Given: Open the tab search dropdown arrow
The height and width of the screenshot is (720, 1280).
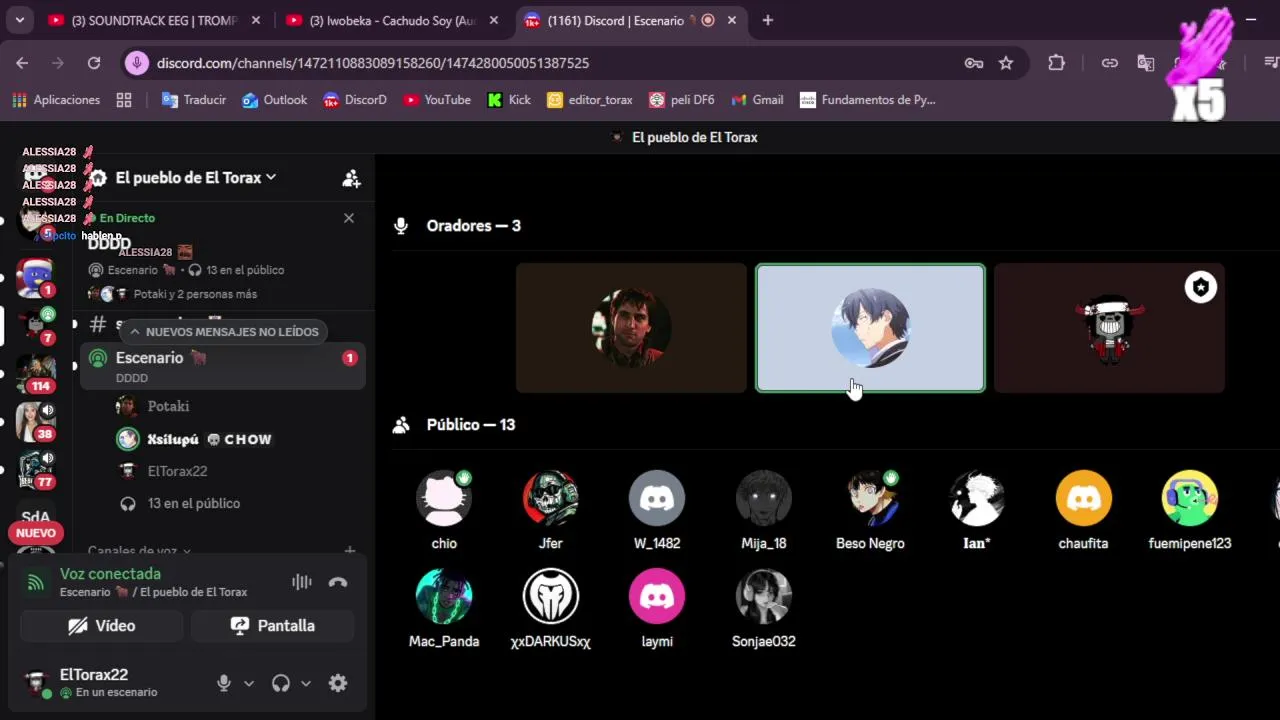Looking at the screenshot, I should 19,20.
